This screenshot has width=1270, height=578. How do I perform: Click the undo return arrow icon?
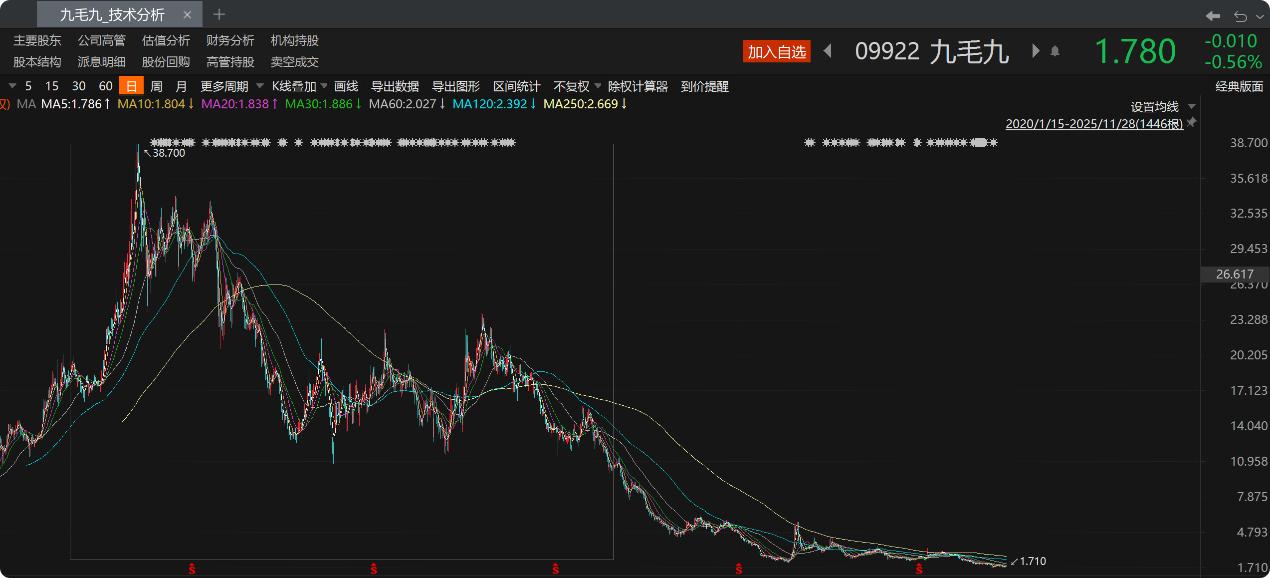coord(1240,15)
